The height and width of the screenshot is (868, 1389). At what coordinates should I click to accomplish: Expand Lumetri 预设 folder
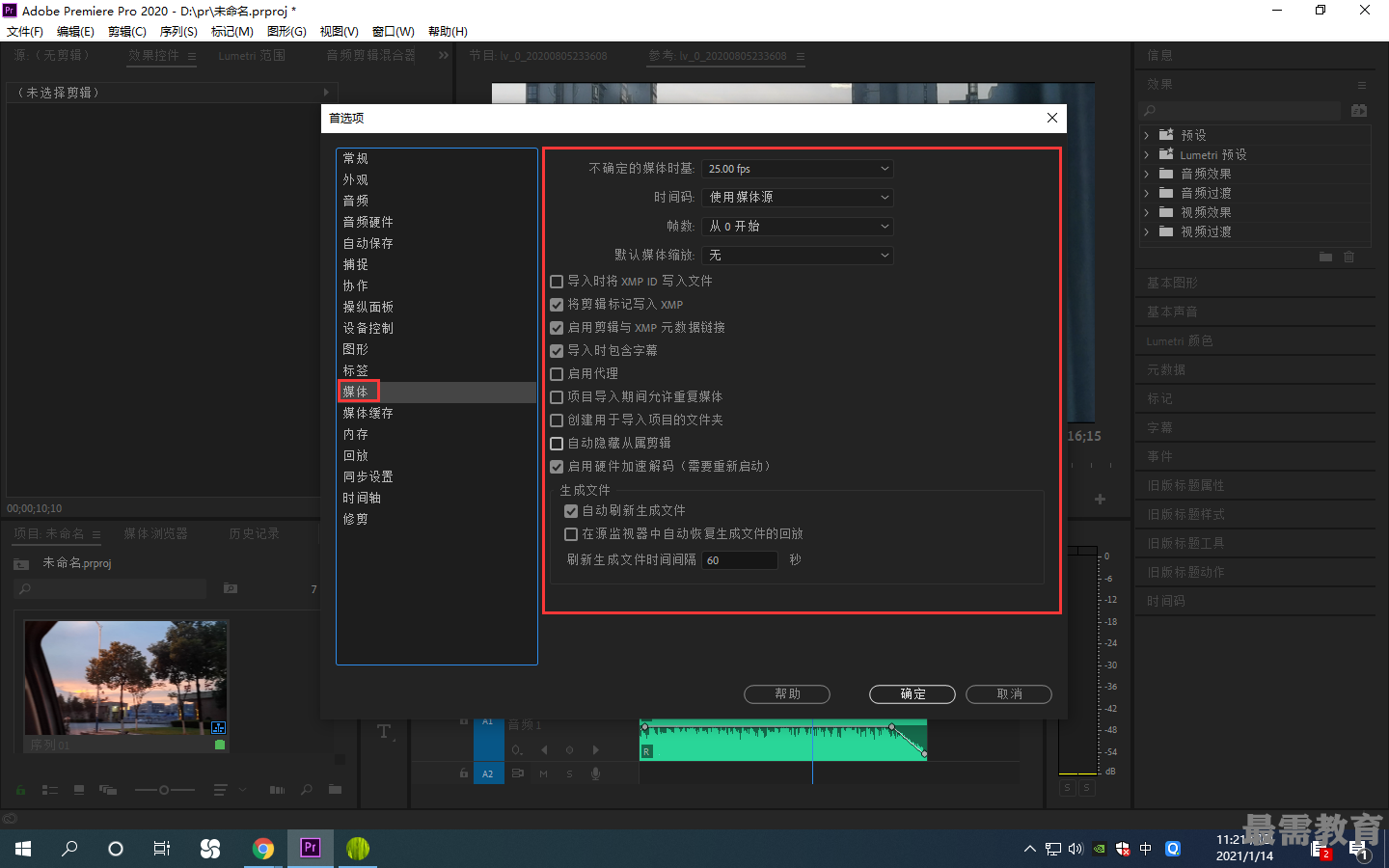coord(1147,154)
